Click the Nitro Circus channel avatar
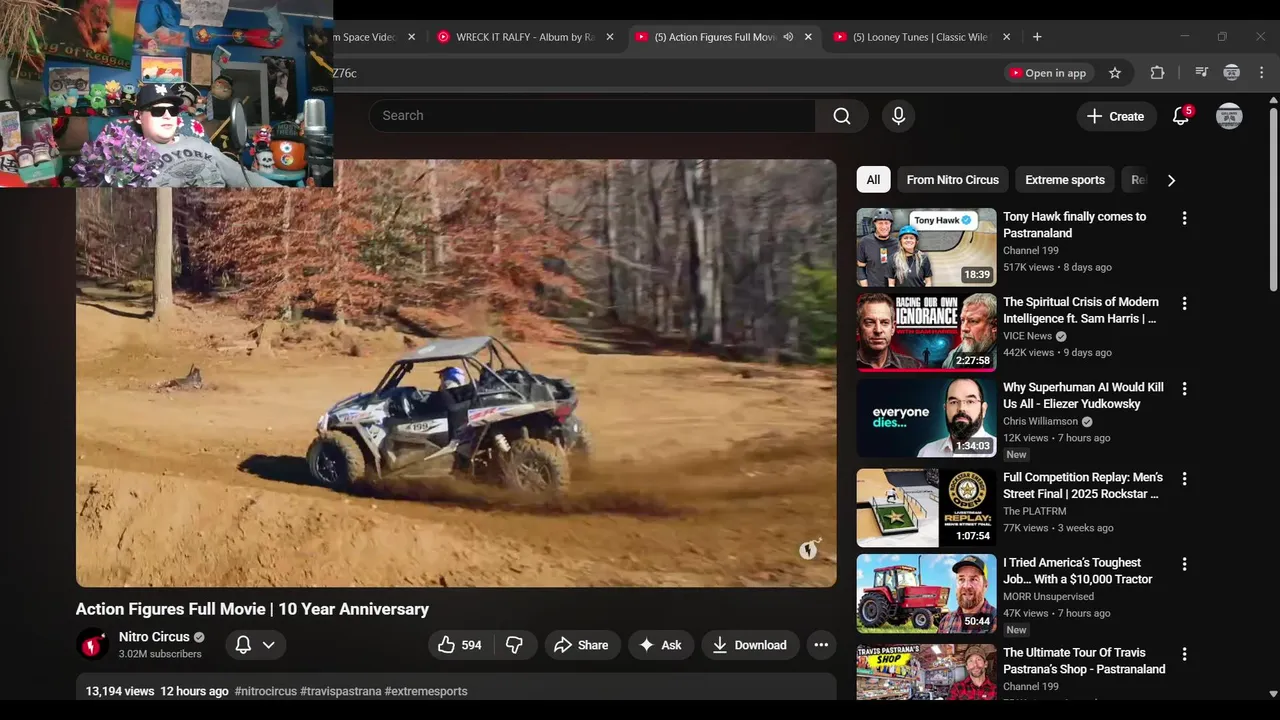This screenshot has height=720, width=1280. [x=93, y=645]
